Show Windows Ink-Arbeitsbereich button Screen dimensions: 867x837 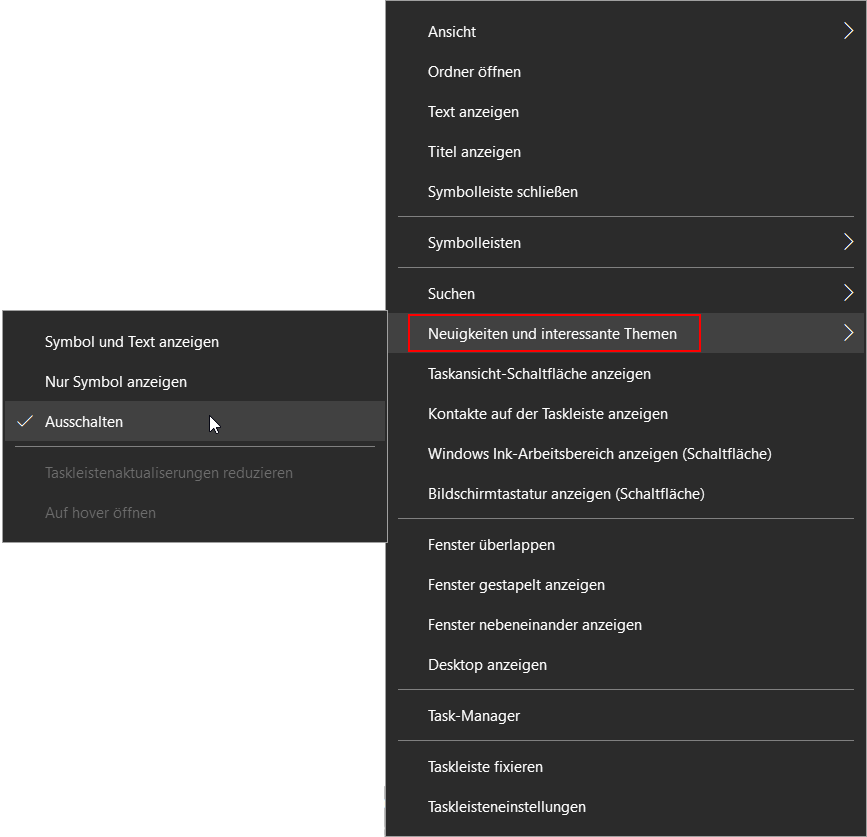pos(599,454)
